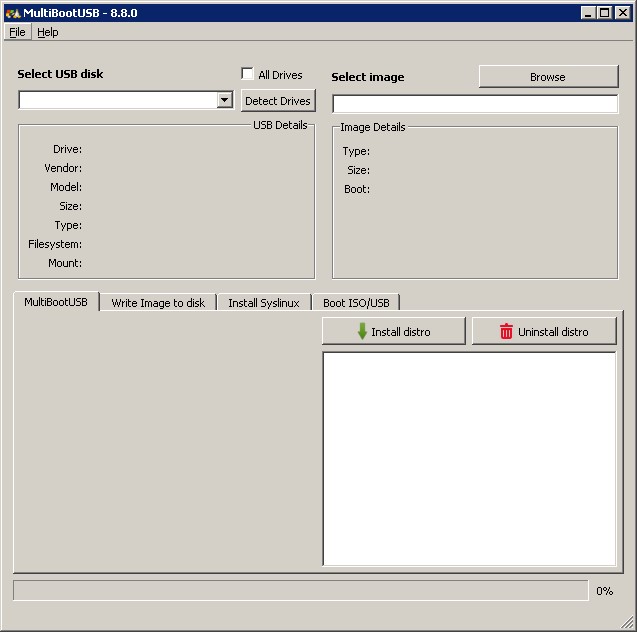Click the Drive: label in USB Details
Image resolution: width=637 pixels, height=632 pixels.
click(67, 149)
